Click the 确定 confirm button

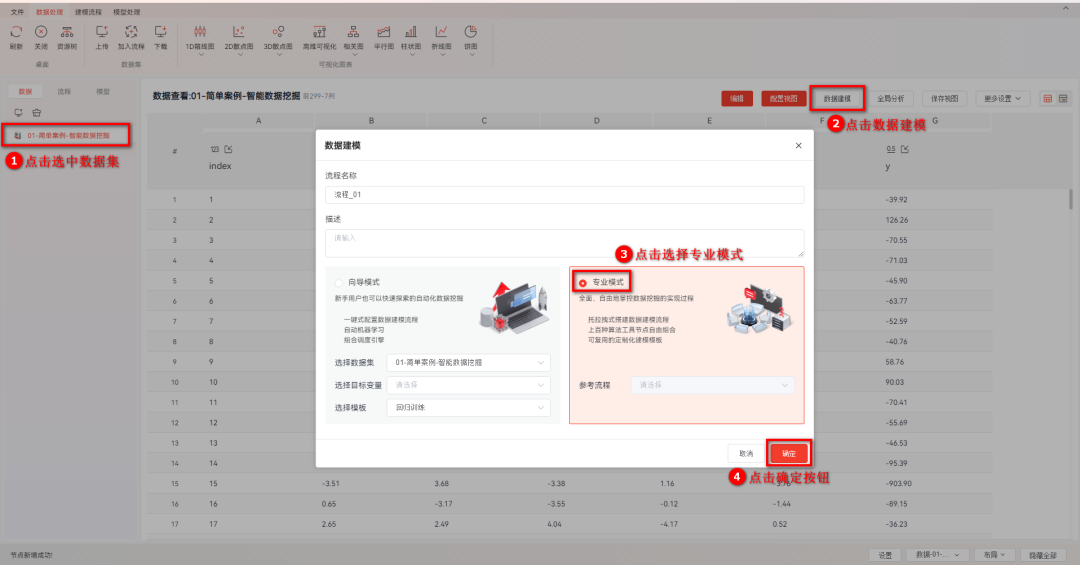click(789, 453)
